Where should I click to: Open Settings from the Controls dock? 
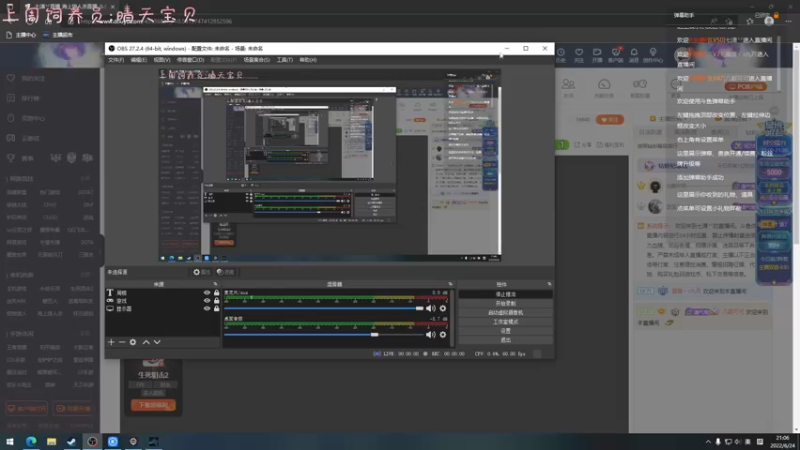pyautogui.click(x=506, y=331)
